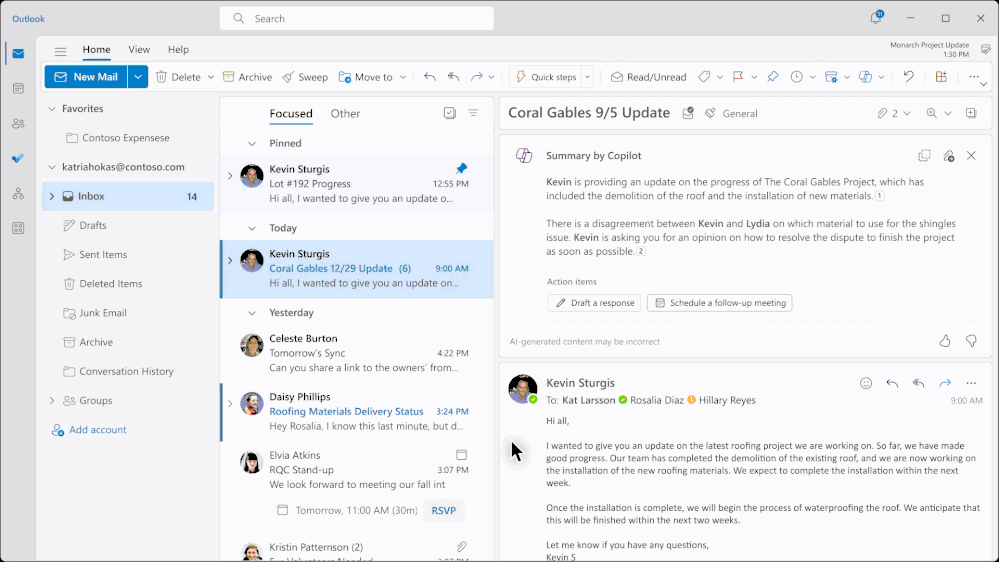Open Contoso Expensese favorite folder
This screenshot has width=999, height=562.
click(x=126, y=138)
